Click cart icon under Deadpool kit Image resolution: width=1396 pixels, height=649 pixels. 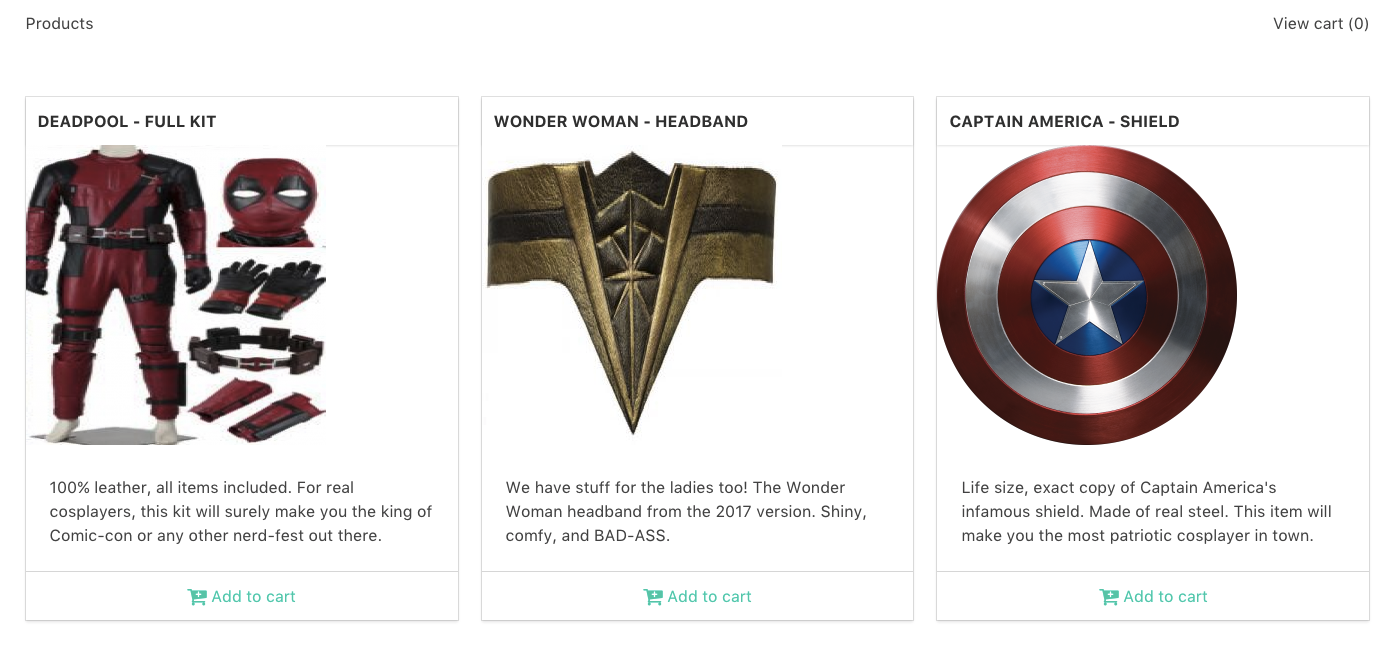tap(197, 597)
